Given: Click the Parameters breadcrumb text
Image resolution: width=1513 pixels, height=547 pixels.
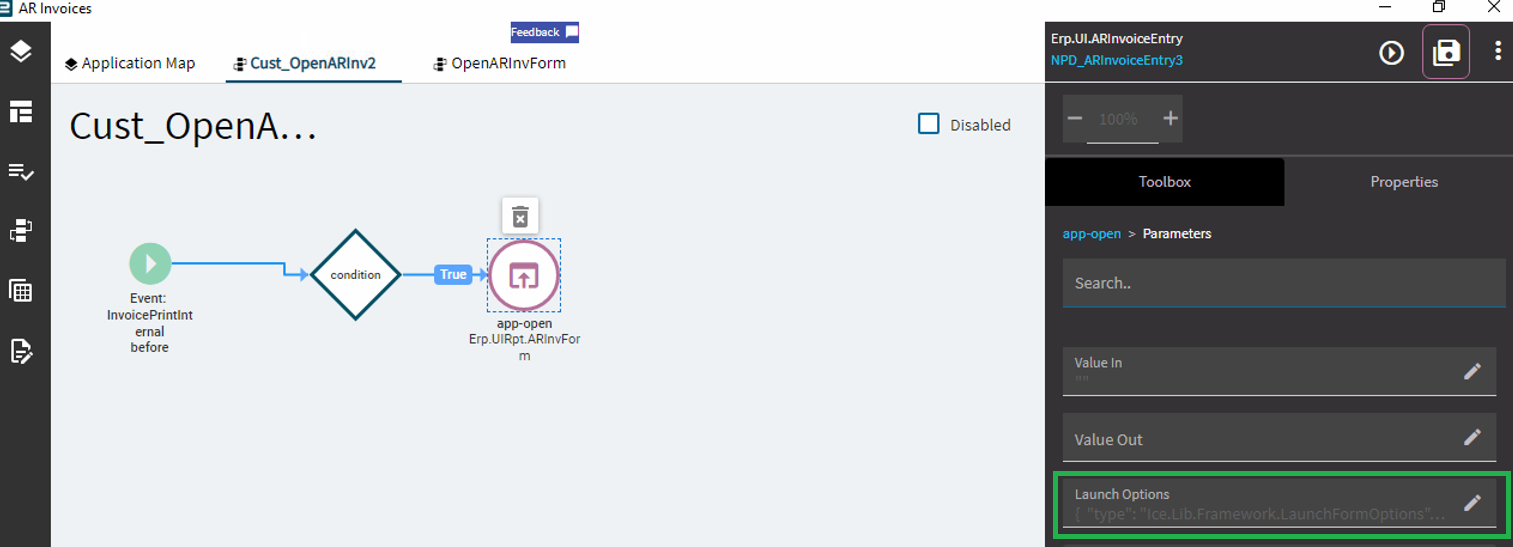Looking at the screenshot, I should click(x=1177, y=233).
